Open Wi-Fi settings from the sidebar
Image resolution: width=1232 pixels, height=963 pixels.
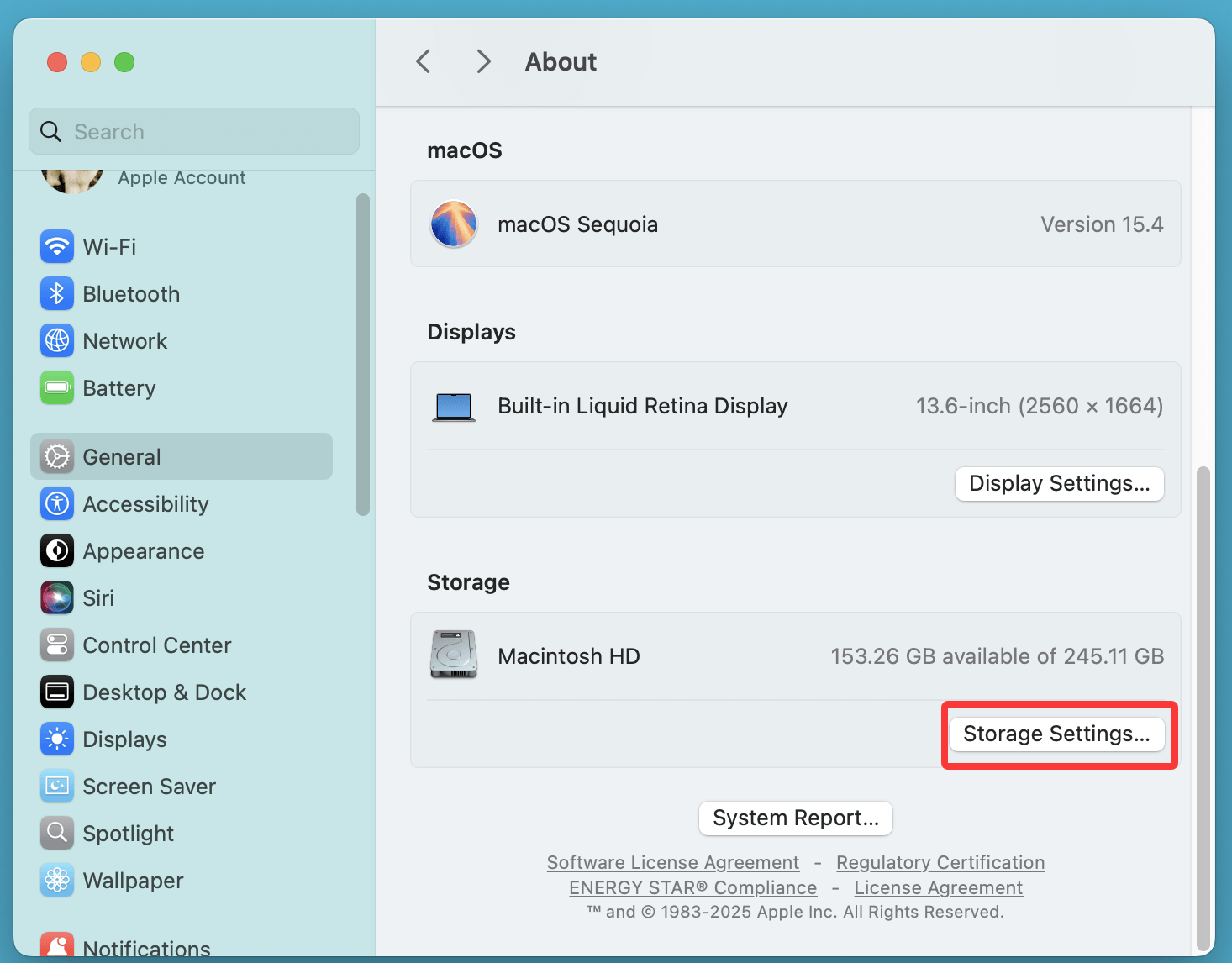point(109,246)
